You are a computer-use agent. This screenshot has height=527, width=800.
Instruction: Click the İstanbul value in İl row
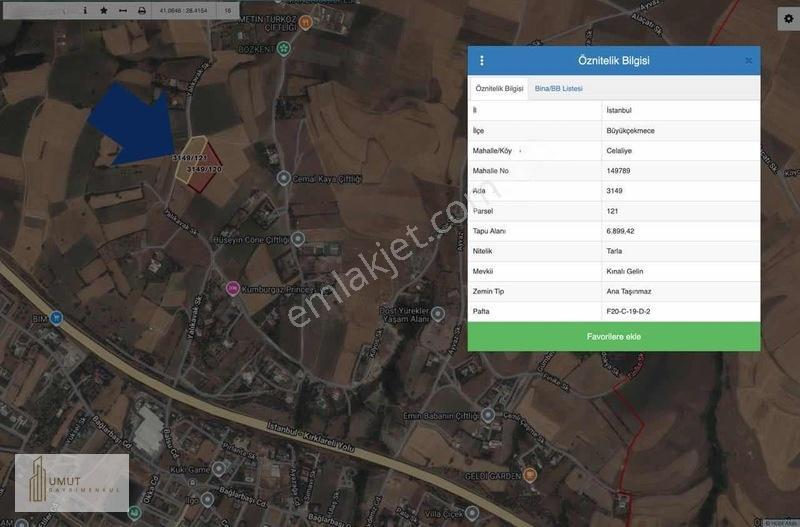(619, 110)
